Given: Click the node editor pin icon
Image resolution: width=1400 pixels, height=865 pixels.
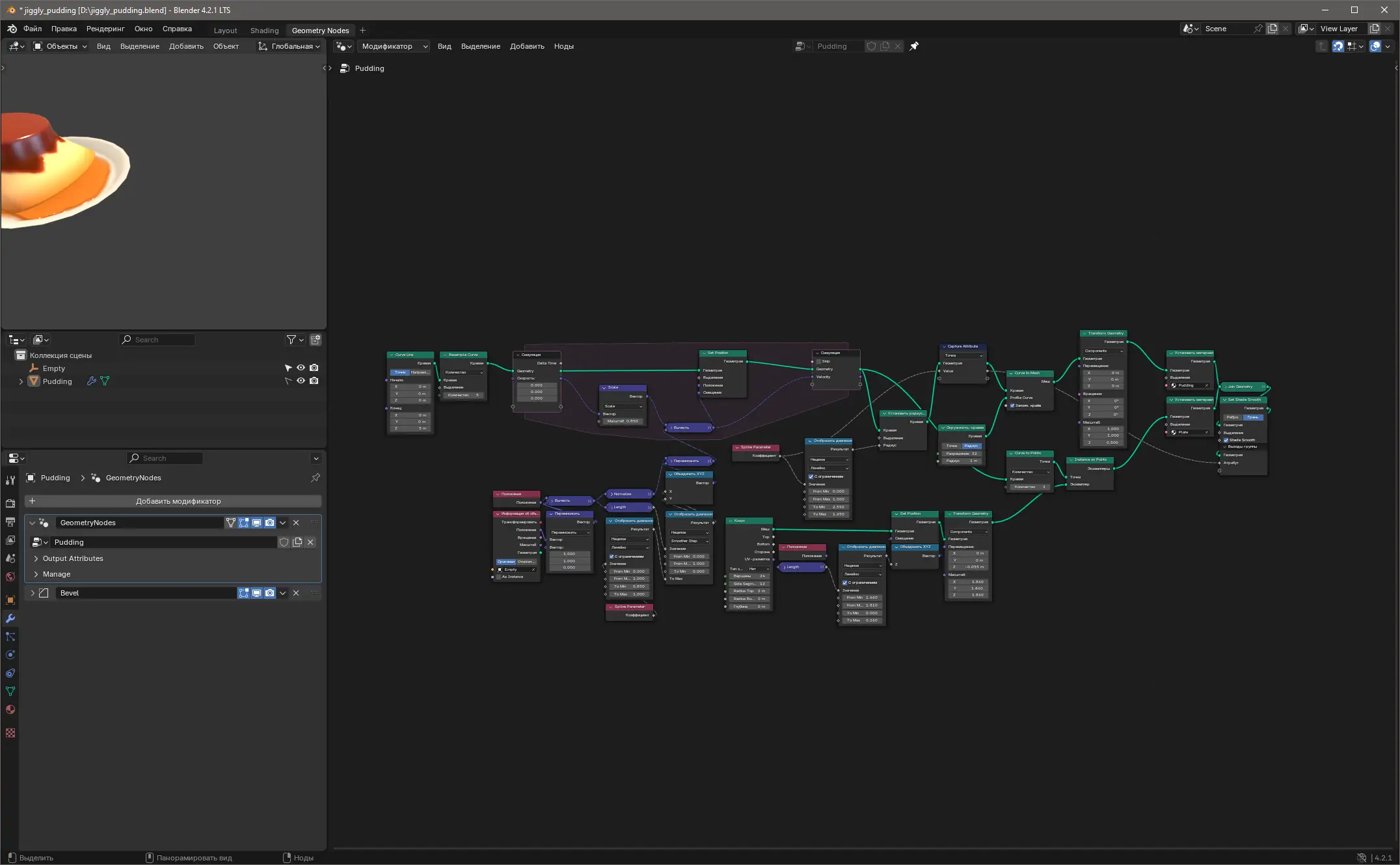Looking at the screenshot, I should [914, 46].
